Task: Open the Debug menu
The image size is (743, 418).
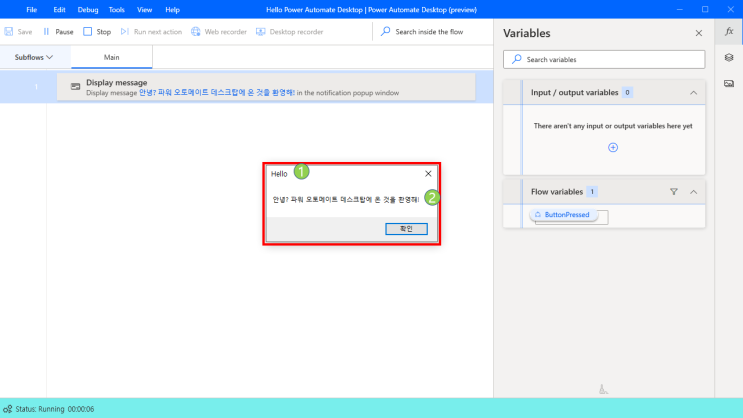Action: pyautogui.click(x=88, y=9)
